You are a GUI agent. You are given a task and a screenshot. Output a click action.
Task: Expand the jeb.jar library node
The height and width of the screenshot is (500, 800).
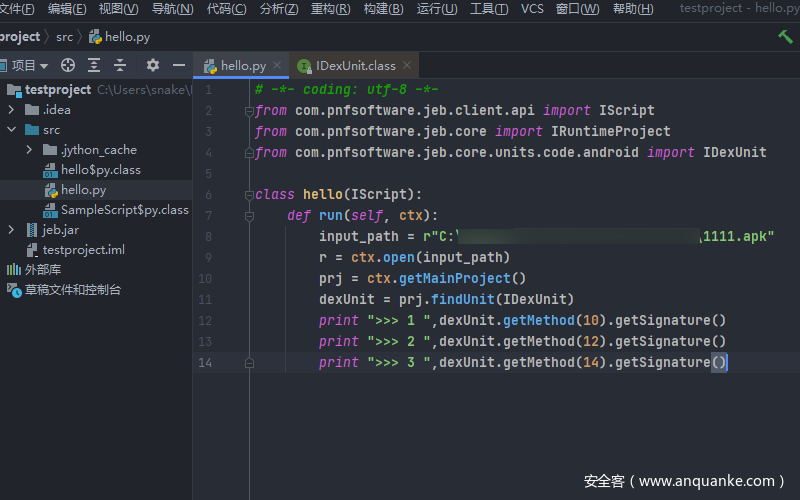pos(12,230)
